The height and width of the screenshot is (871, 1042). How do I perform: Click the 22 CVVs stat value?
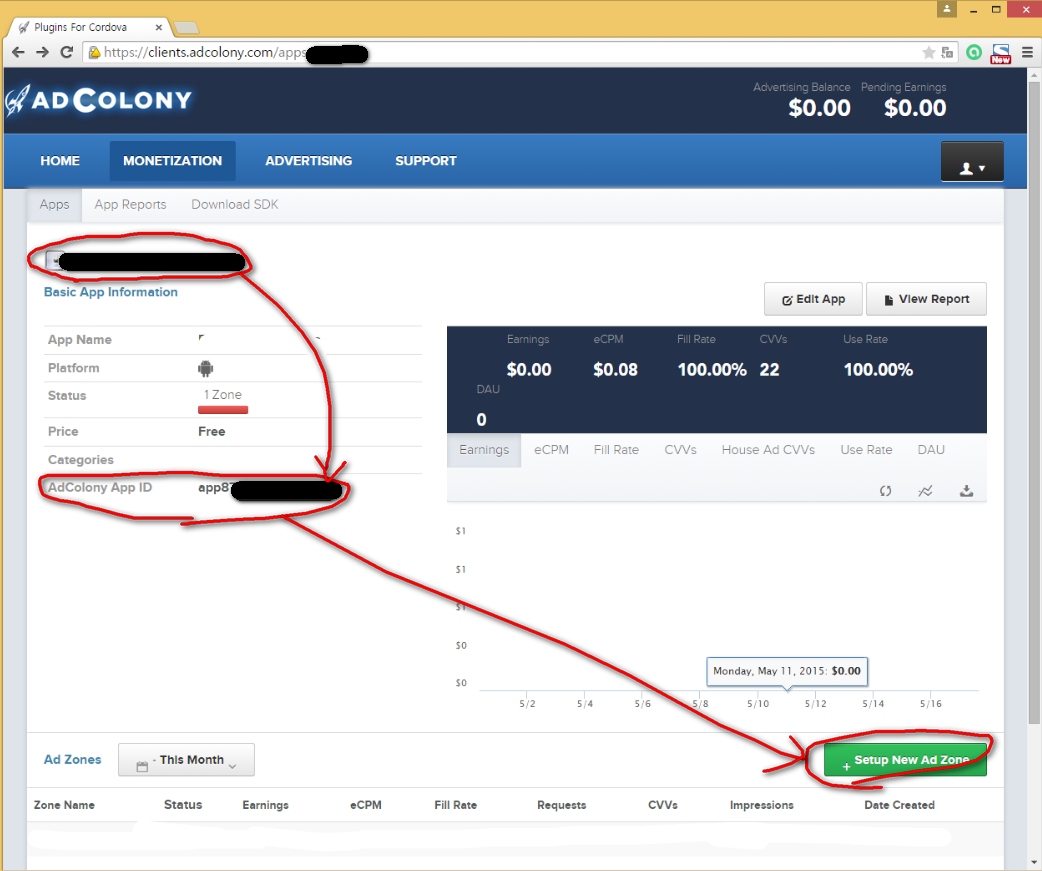[769, 370]
